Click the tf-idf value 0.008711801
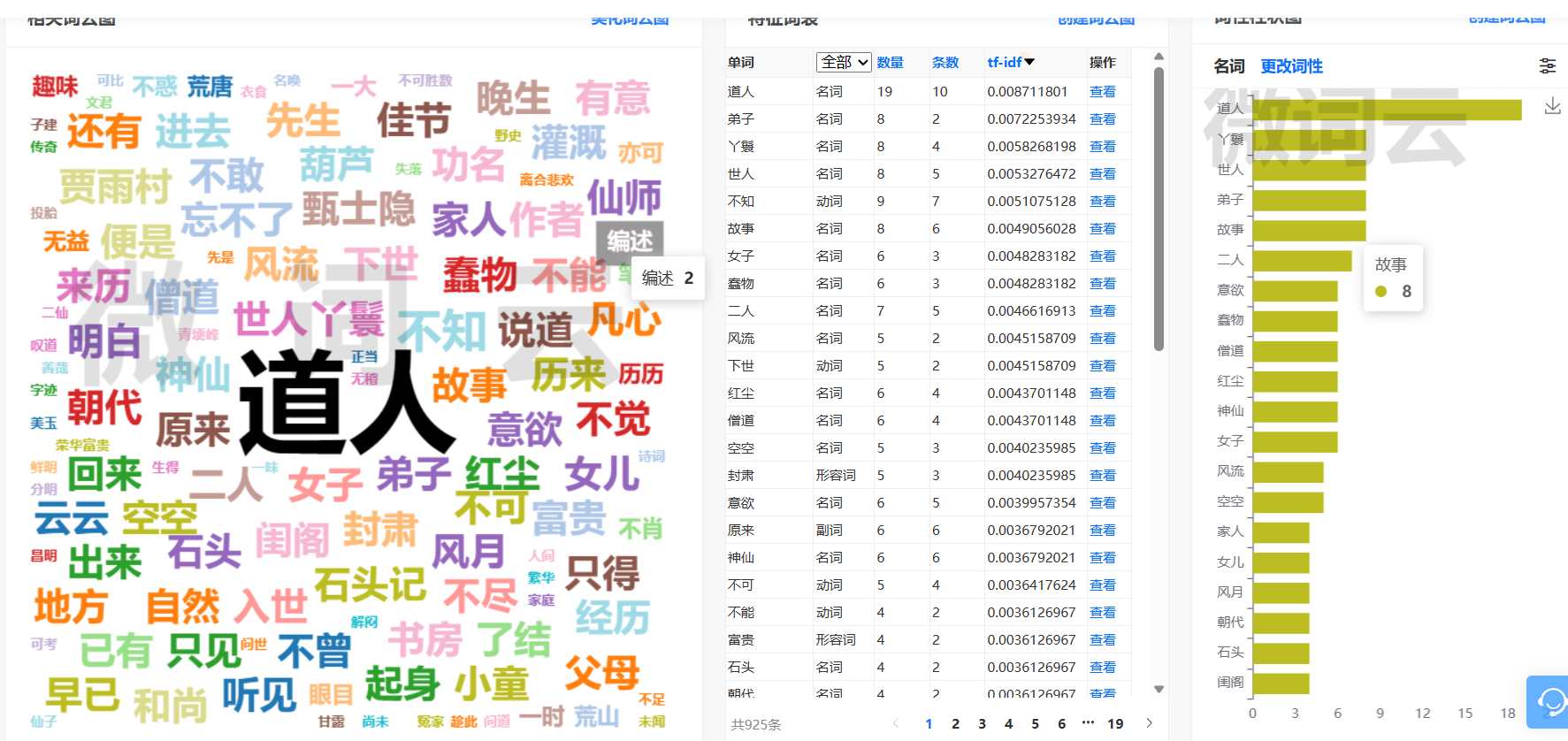 point(1028,91)
